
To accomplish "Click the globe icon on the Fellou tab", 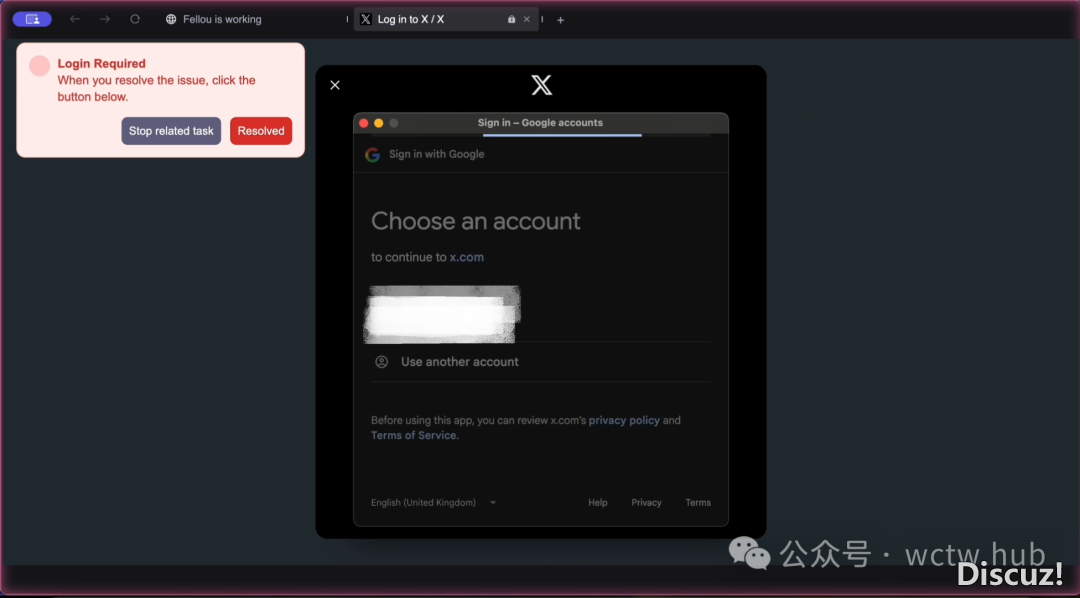I will tap(171, 19).
